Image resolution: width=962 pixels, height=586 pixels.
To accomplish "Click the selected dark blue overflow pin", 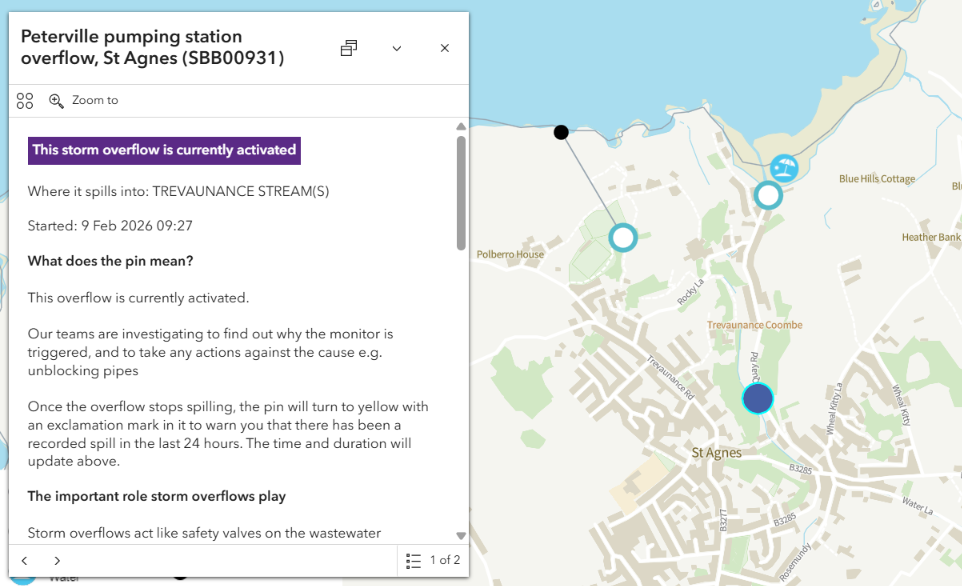I will [758, 398].
